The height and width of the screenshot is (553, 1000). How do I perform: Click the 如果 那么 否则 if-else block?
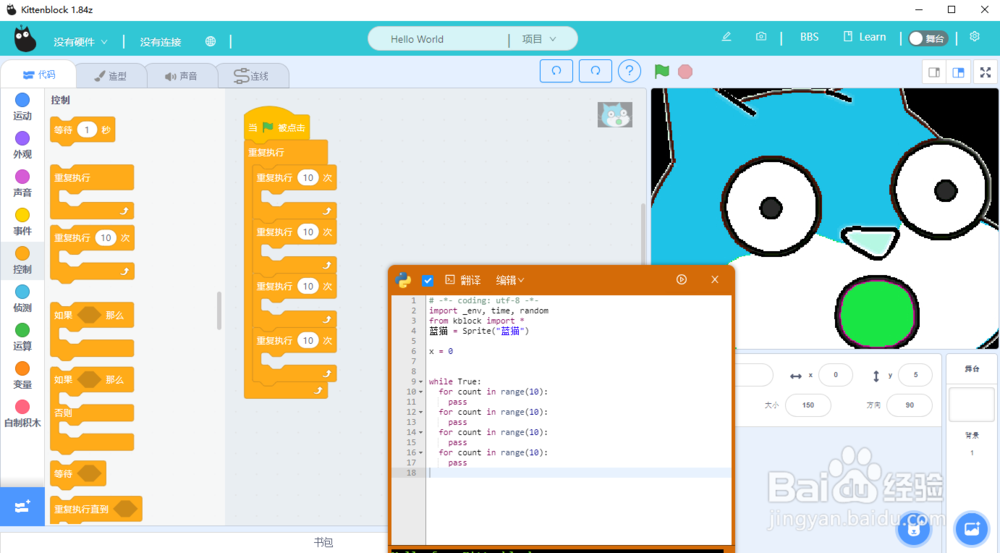click(92, 410)
